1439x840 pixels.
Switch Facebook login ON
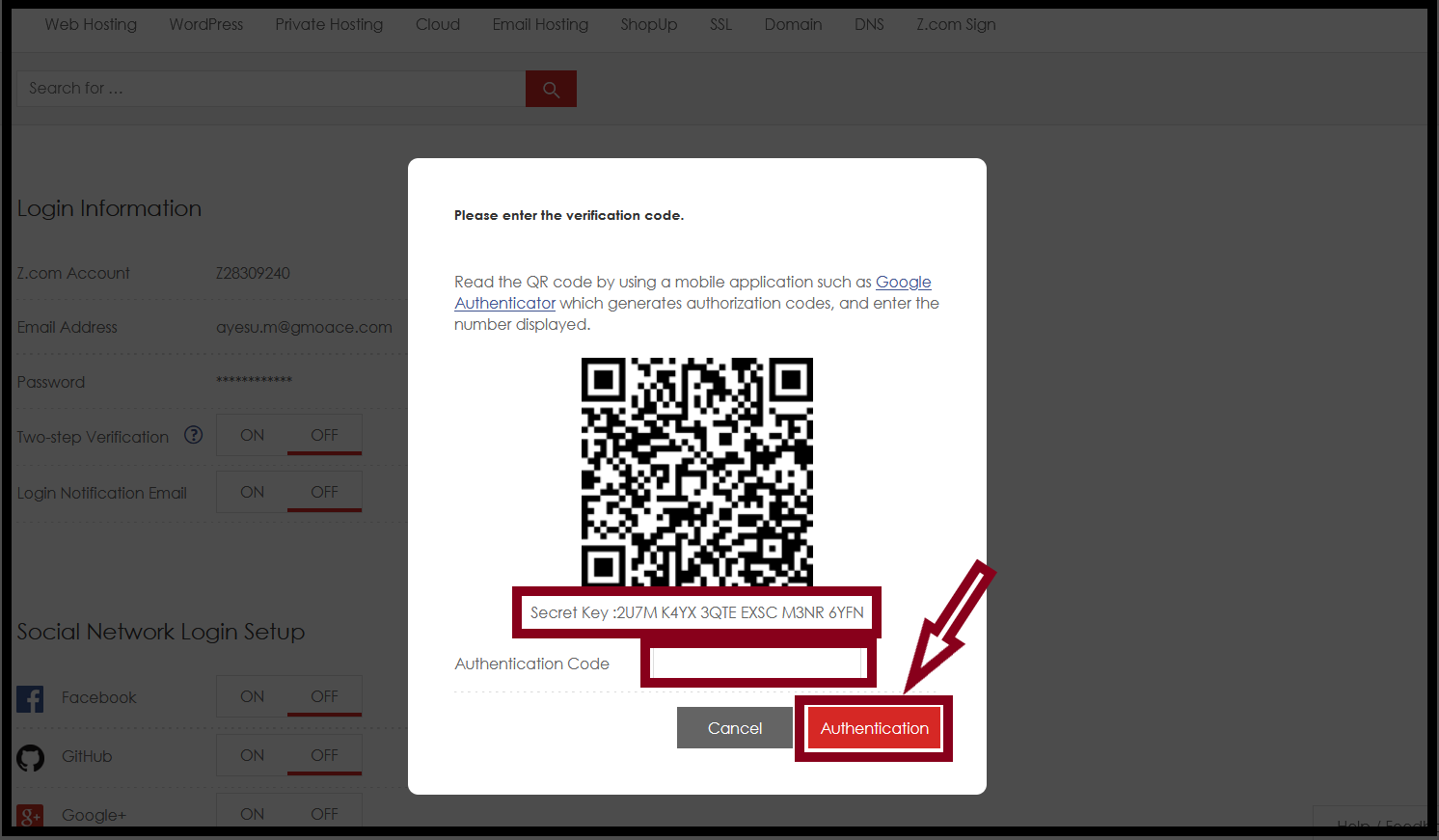pos(253,696)
